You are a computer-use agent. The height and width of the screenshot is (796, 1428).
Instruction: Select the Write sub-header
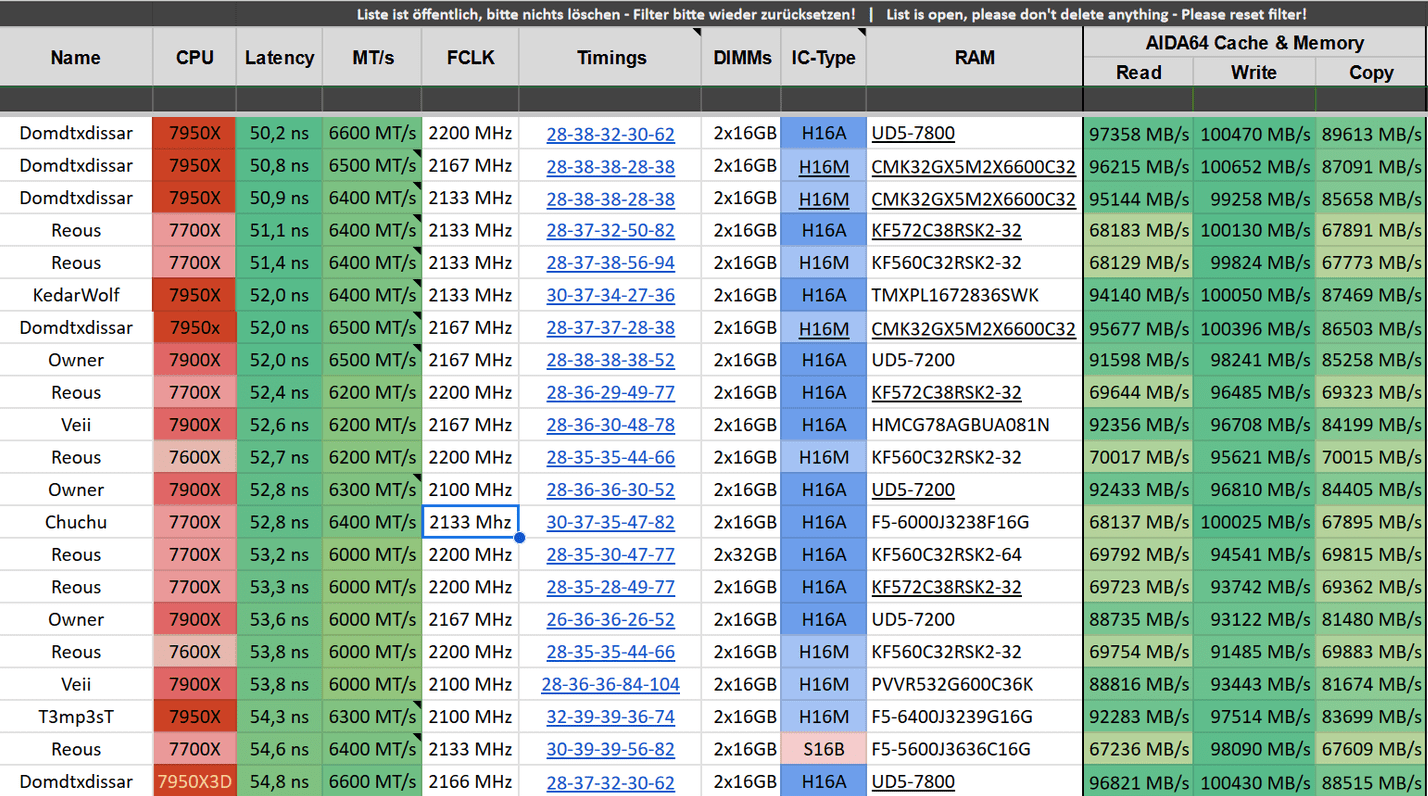(1254, 72)
